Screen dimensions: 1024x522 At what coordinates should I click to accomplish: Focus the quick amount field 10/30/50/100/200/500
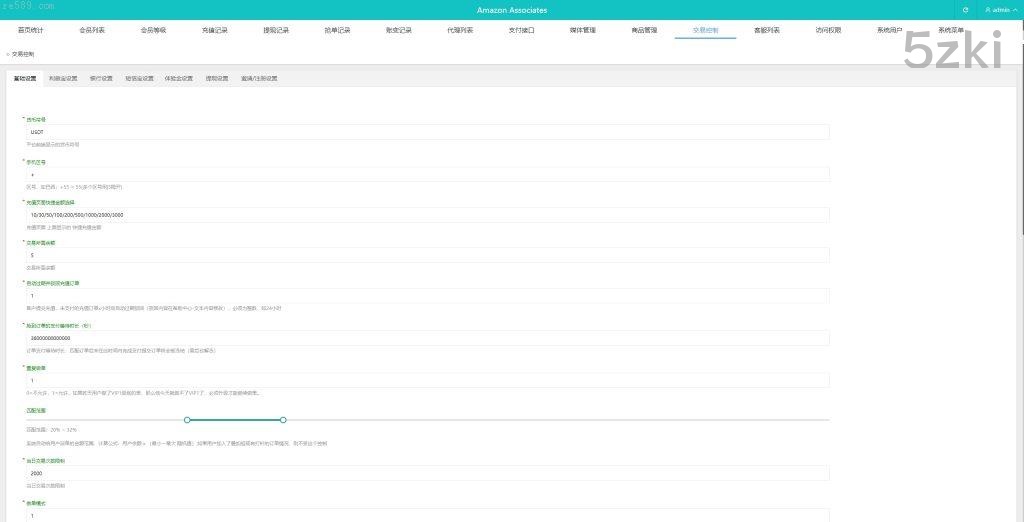[x=427, y=215]
